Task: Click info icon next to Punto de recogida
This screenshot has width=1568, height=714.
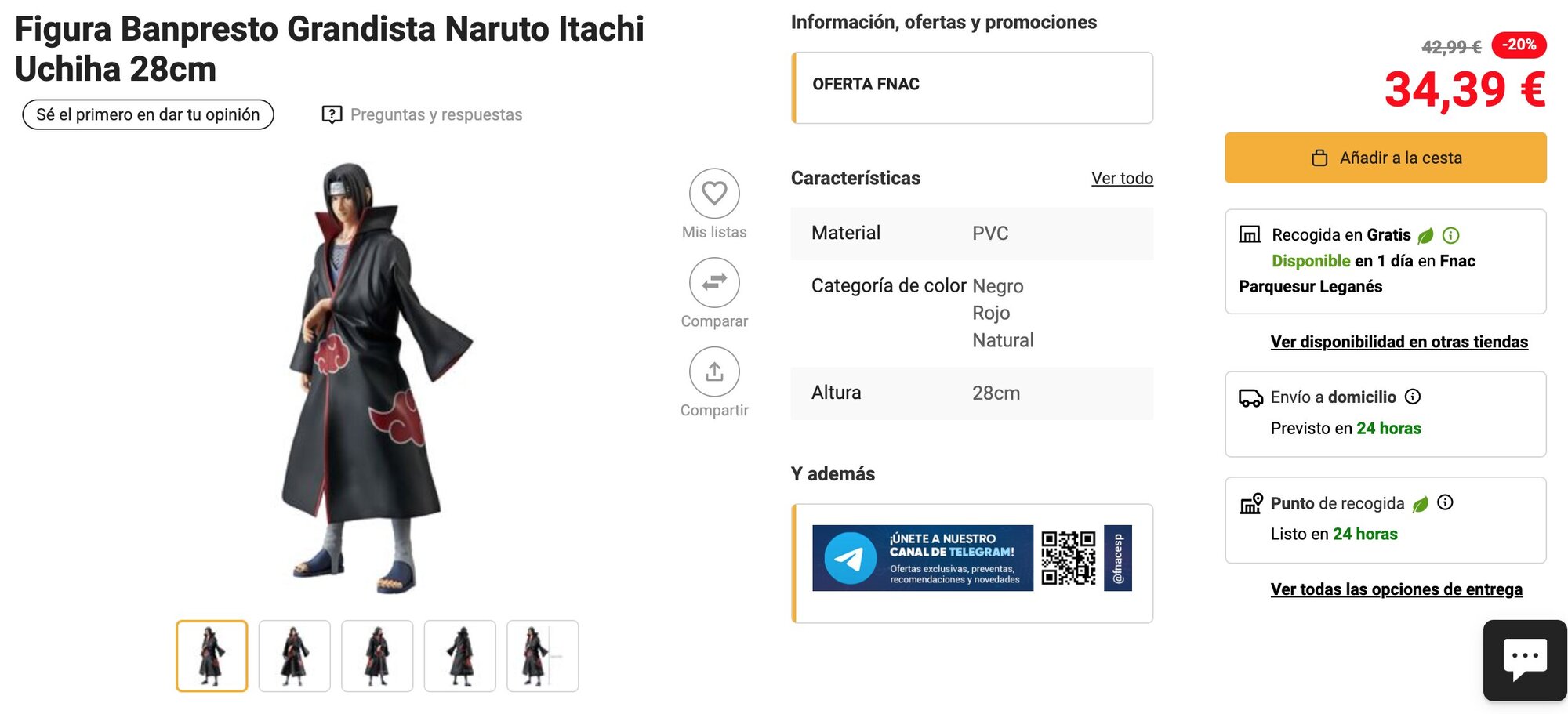Action: point(1445,502)
